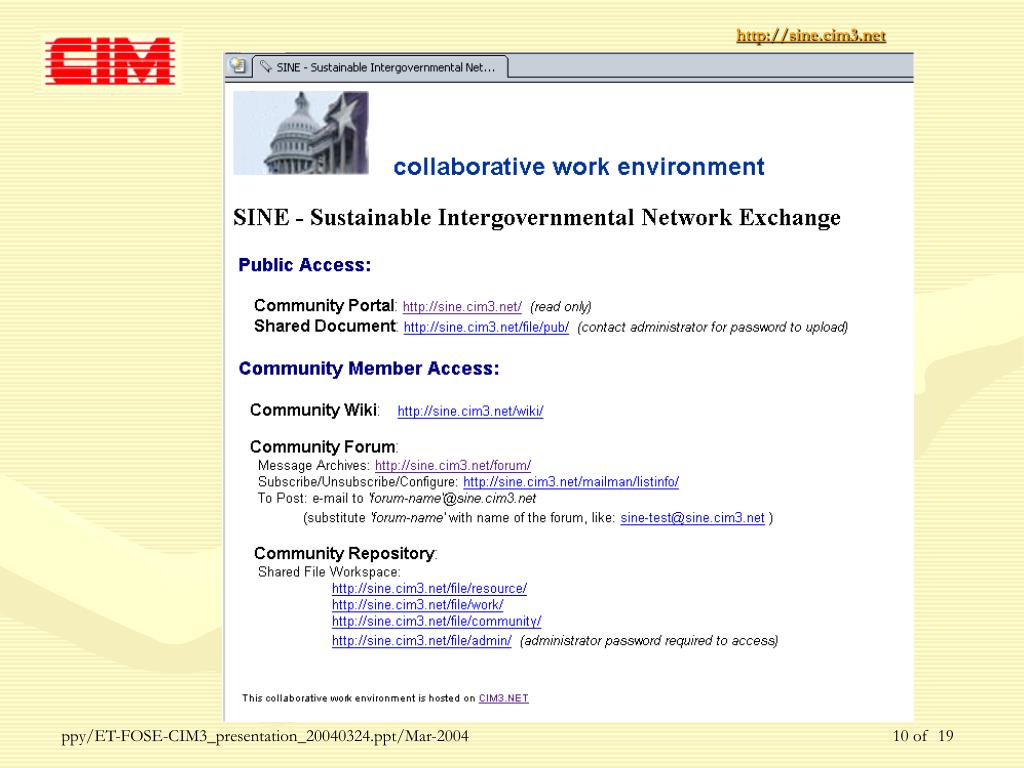
Task: Click the new tab icon in tab bar
Action: [238, 66]
